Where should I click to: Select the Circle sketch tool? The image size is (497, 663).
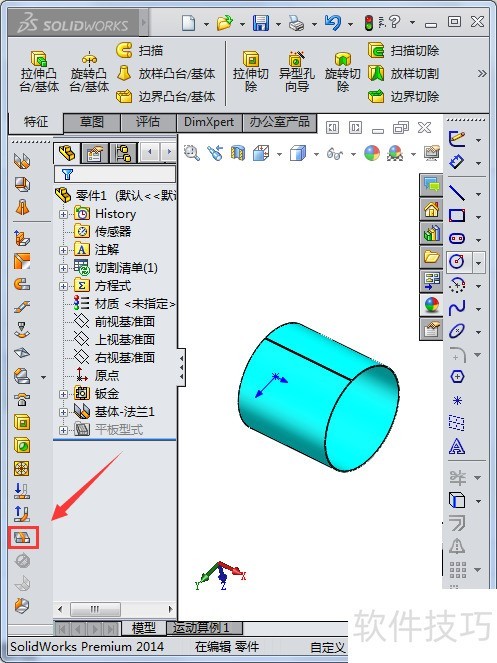tap(457, 262)
